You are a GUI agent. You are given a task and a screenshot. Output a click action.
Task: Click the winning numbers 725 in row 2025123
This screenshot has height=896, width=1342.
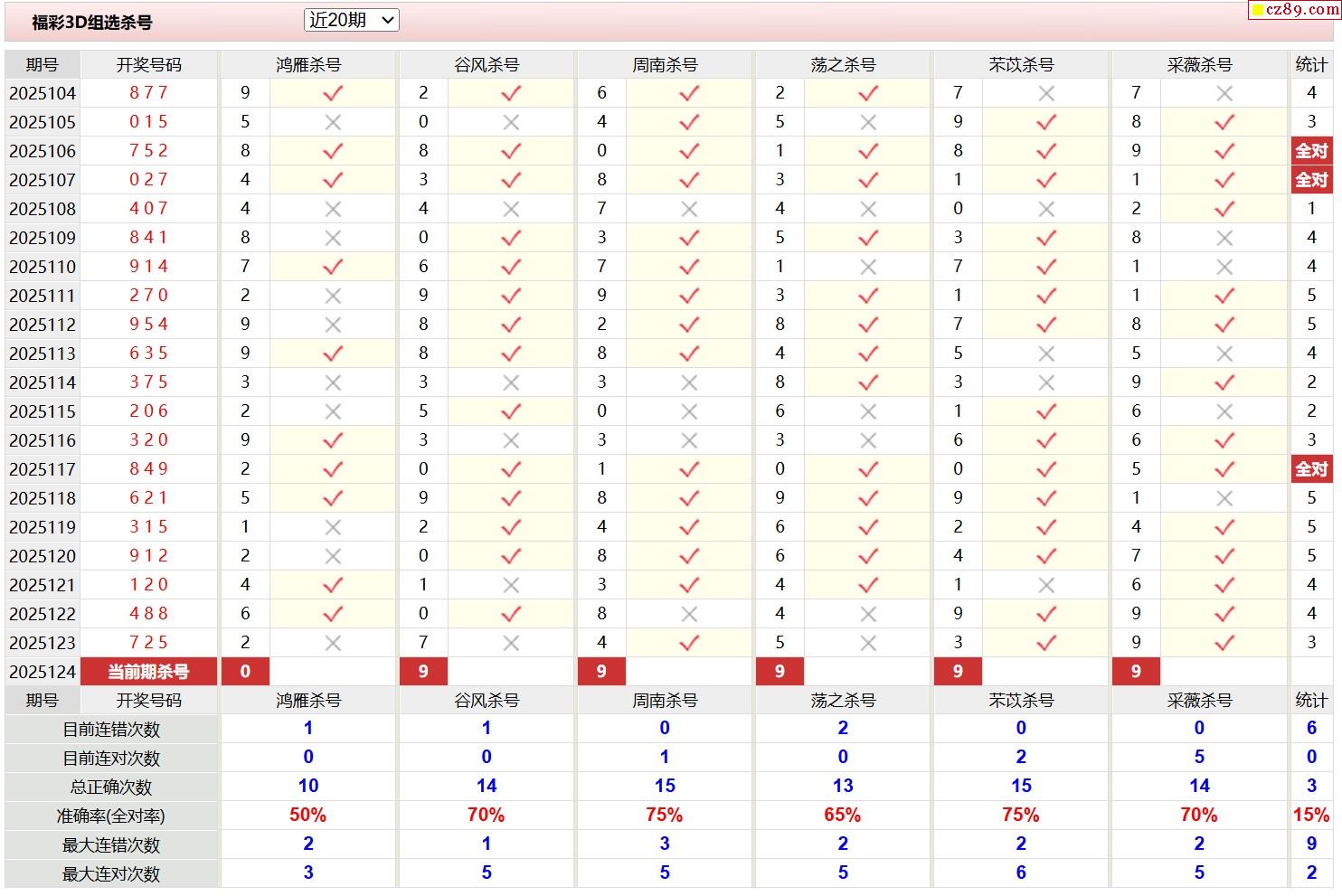click(149, 642)
